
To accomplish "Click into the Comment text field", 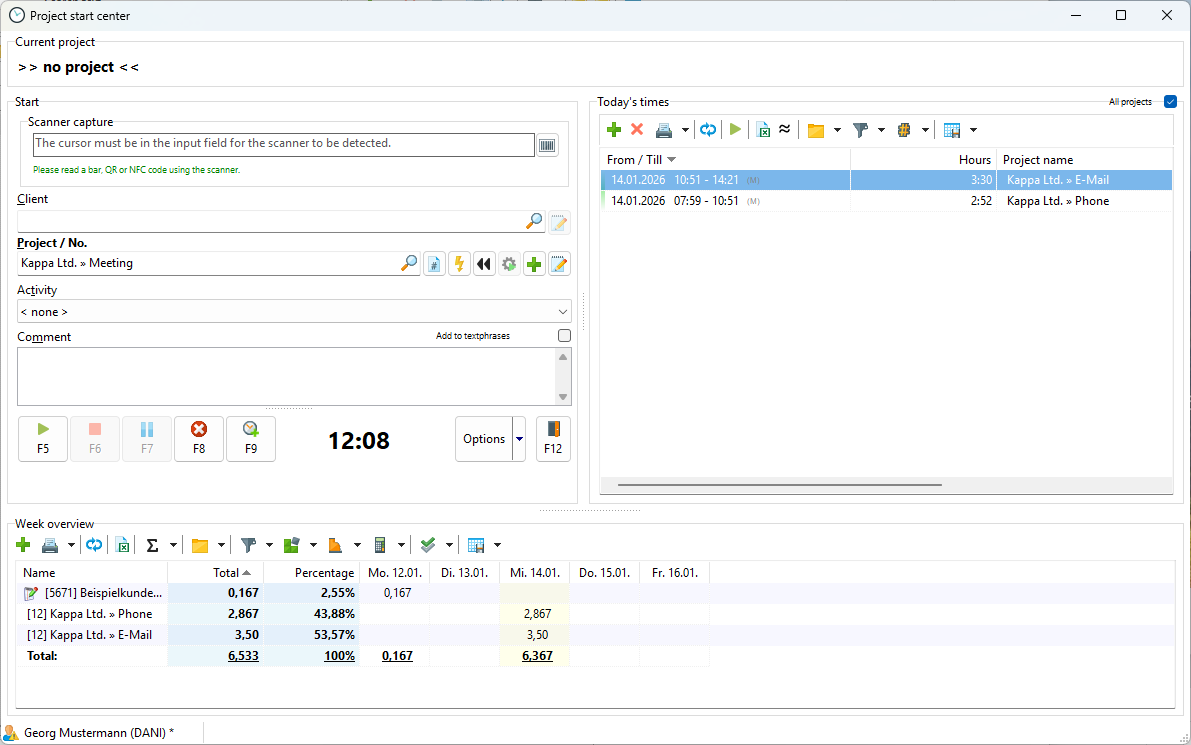I will (x=285, y=376).
